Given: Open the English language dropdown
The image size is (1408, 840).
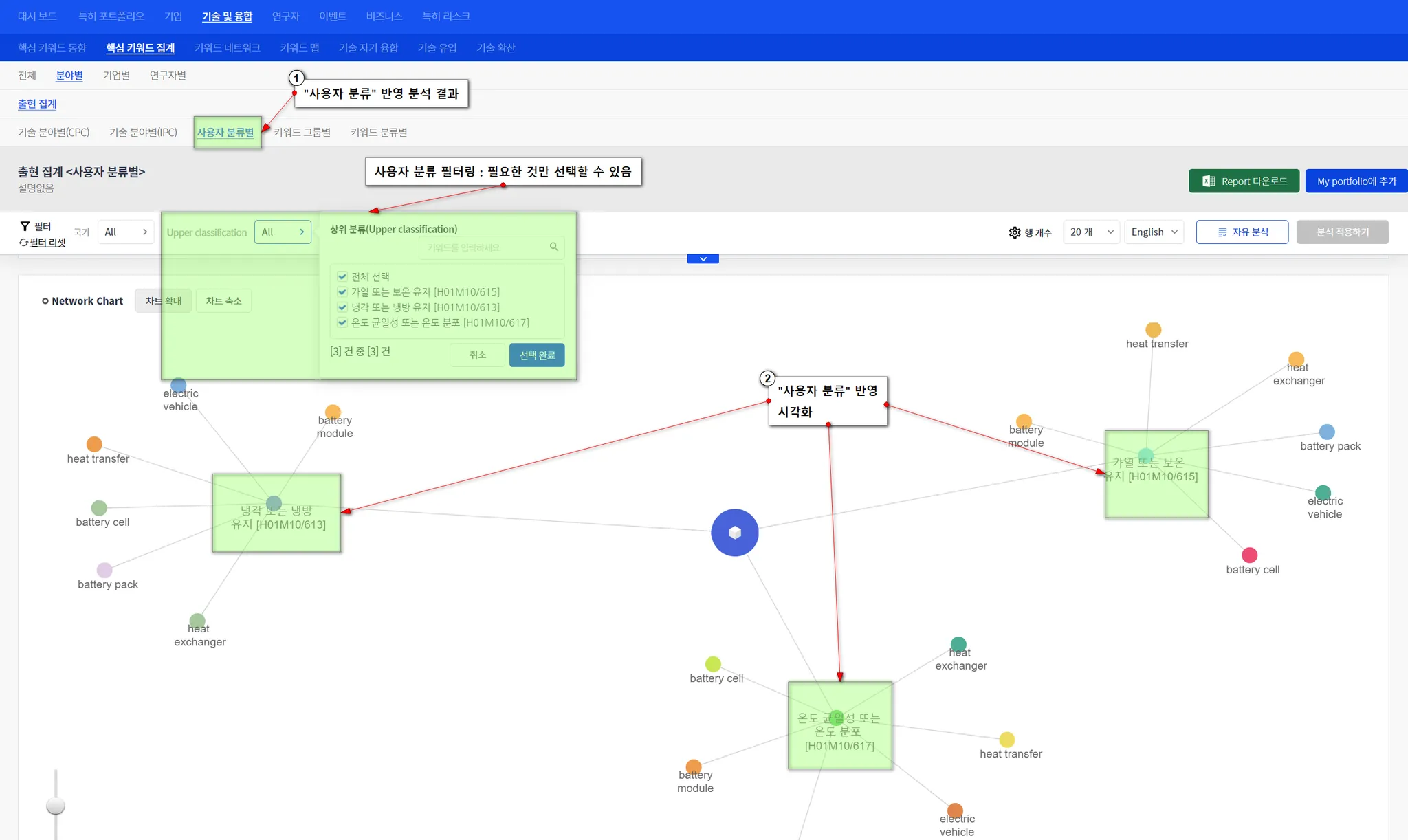Looking at the screenshot, I should coord(1154,232).
